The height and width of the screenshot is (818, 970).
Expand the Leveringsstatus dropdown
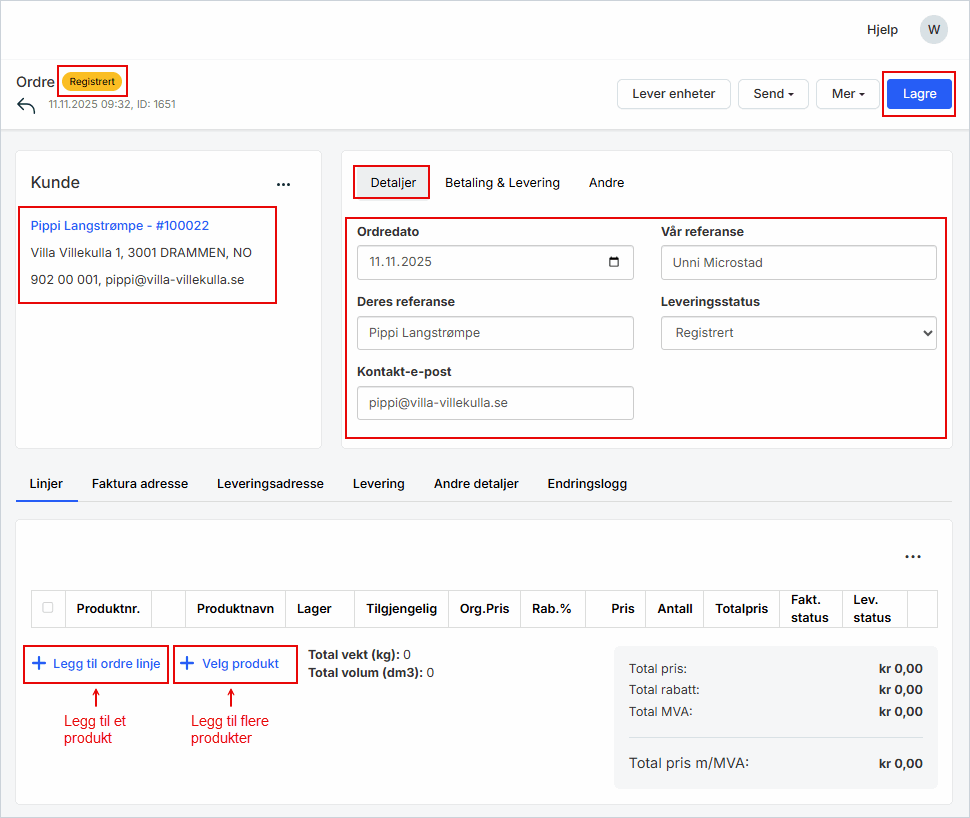(x=798, y=333)
